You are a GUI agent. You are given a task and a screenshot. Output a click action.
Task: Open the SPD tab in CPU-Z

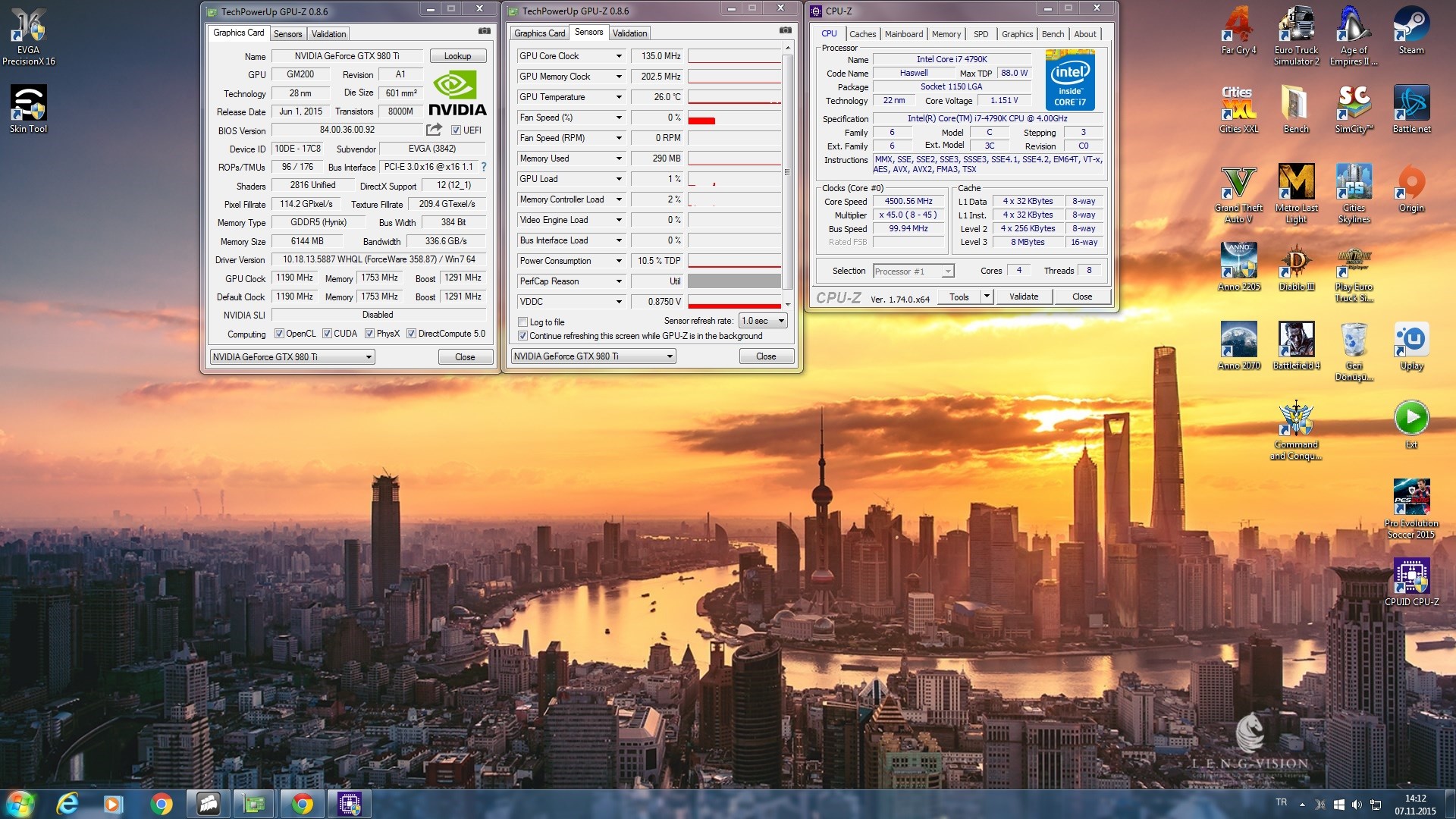coord(981,34)
